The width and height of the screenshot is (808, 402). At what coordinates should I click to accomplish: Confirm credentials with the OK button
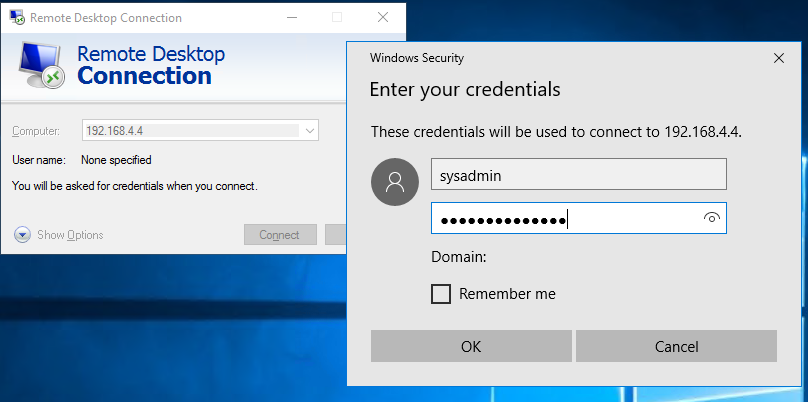click(471, 346)
